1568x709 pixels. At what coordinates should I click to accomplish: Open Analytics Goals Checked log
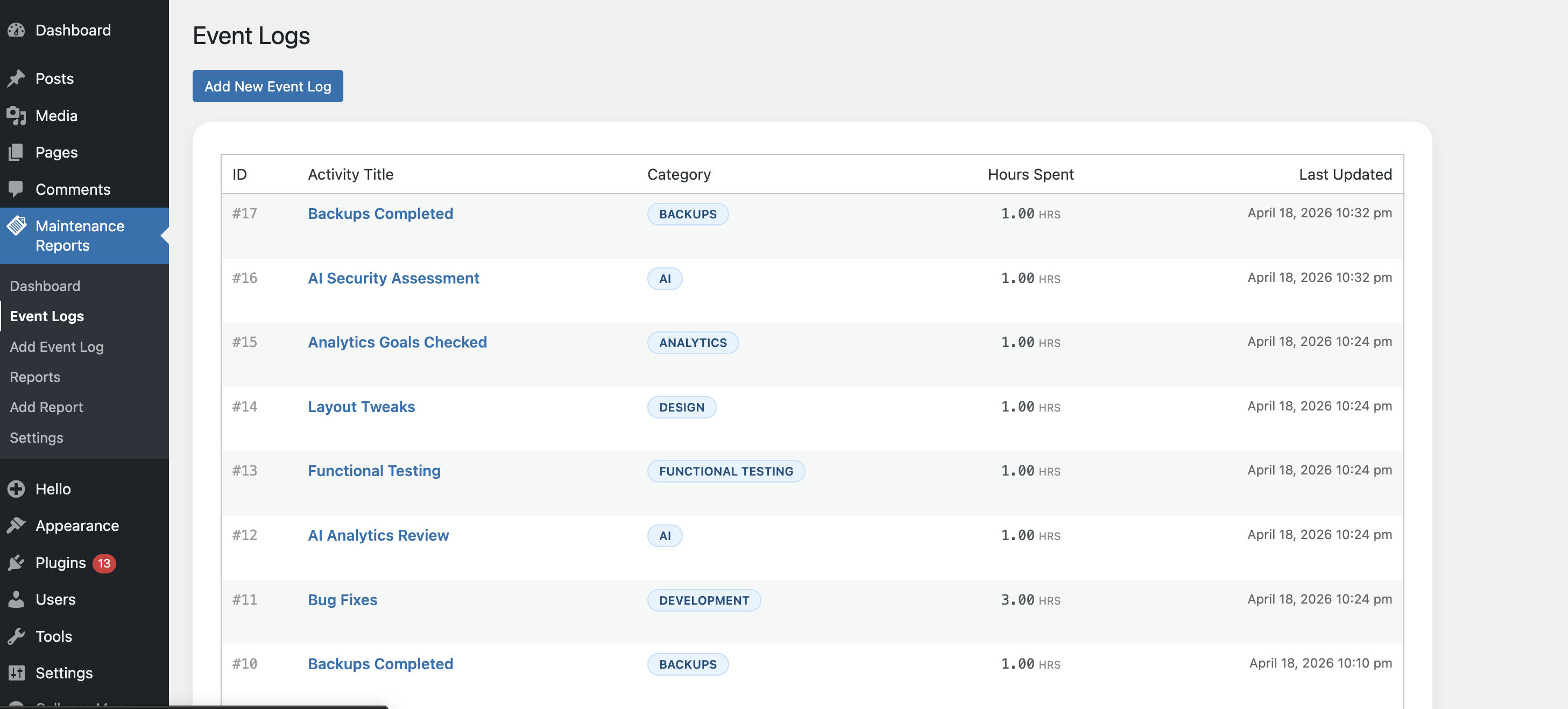point(398,342)
